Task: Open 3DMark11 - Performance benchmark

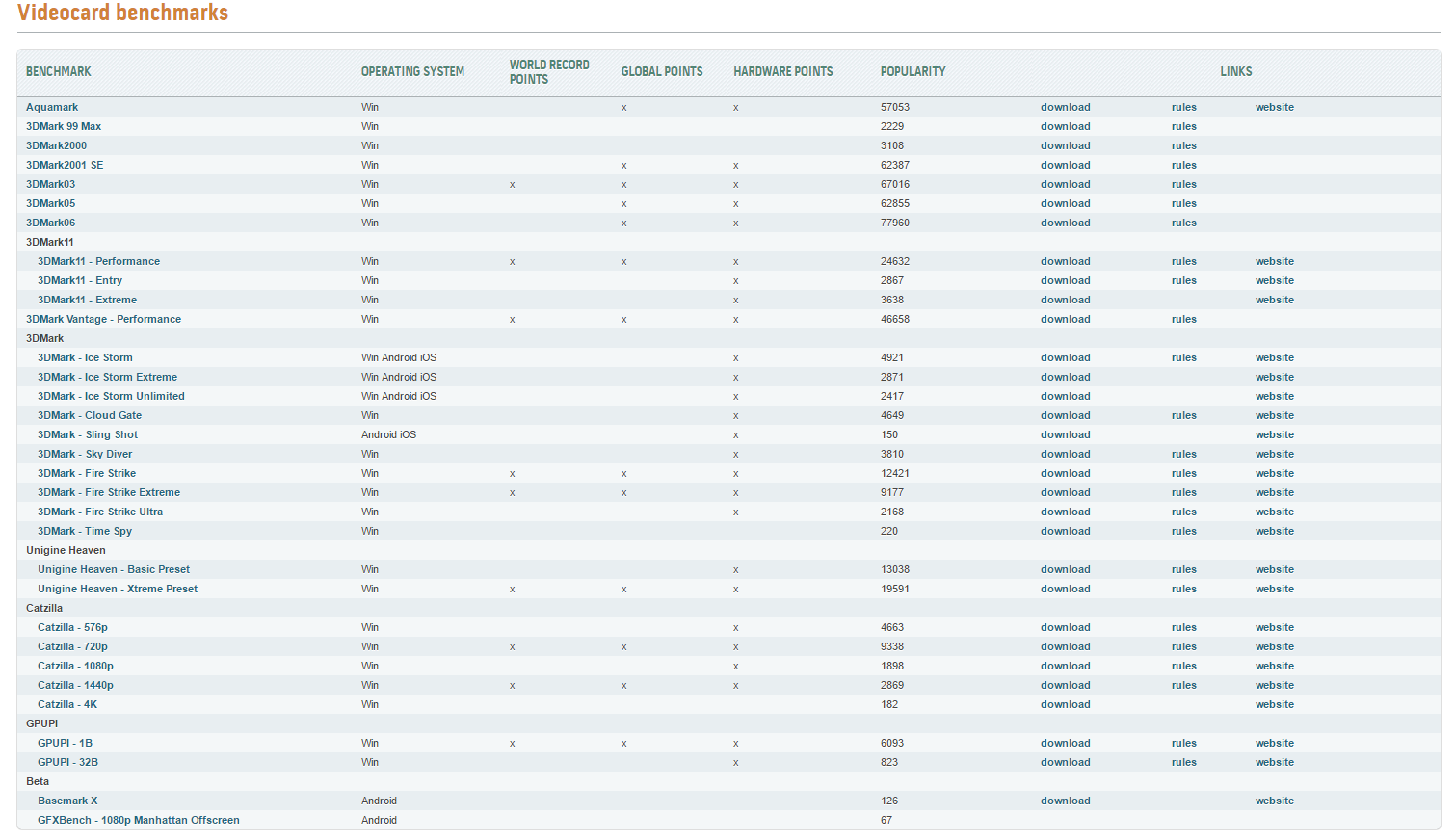Action: pos(98,261)
